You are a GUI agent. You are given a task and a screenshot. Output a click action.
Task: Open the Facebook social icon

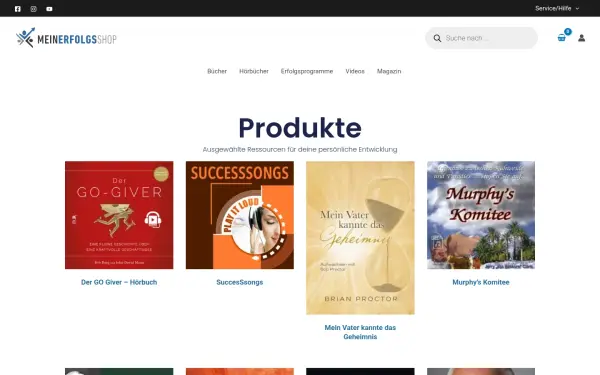coord(18,9)
